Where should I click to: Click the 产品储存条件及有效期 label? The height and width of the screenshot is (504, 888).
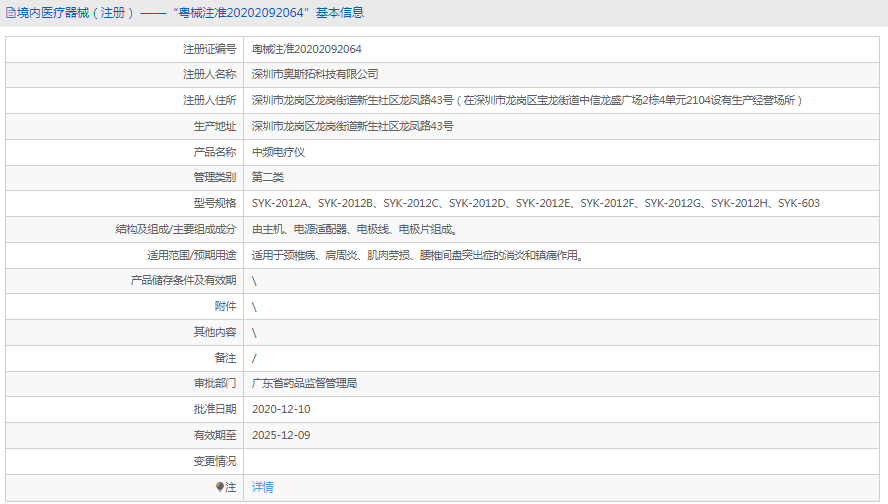(183, 280)
